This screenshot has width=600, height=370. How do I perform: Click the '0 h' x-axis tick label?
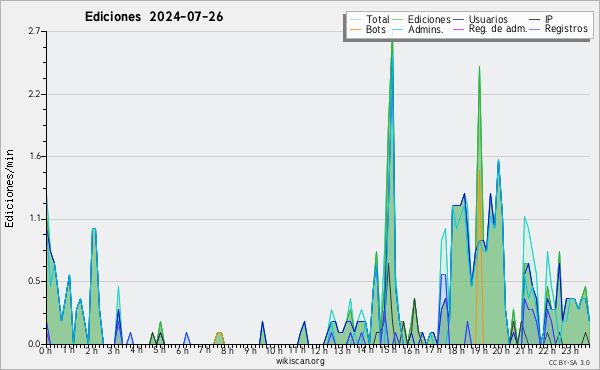(x=45, y=351)
